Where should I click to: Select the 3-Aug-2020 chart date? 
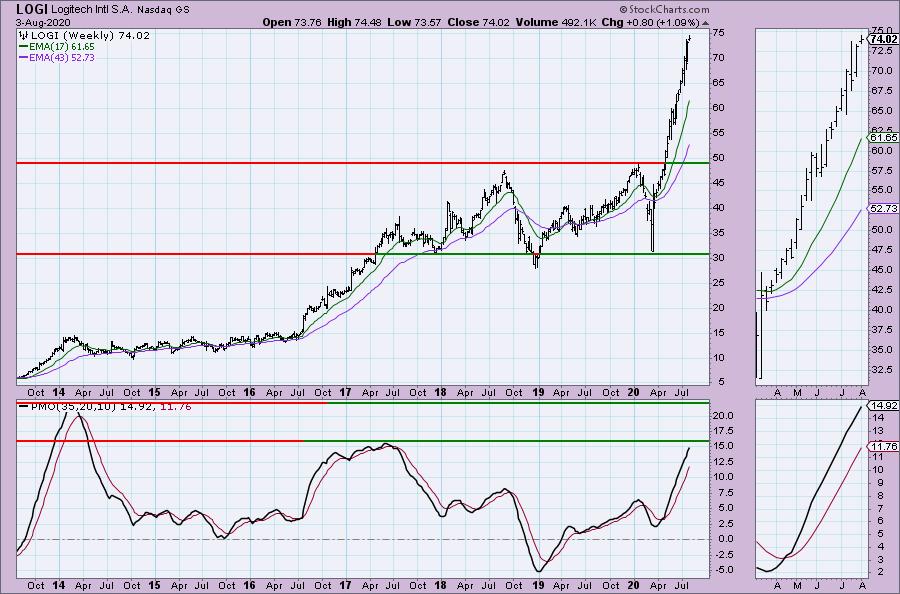tap(44, 22)
